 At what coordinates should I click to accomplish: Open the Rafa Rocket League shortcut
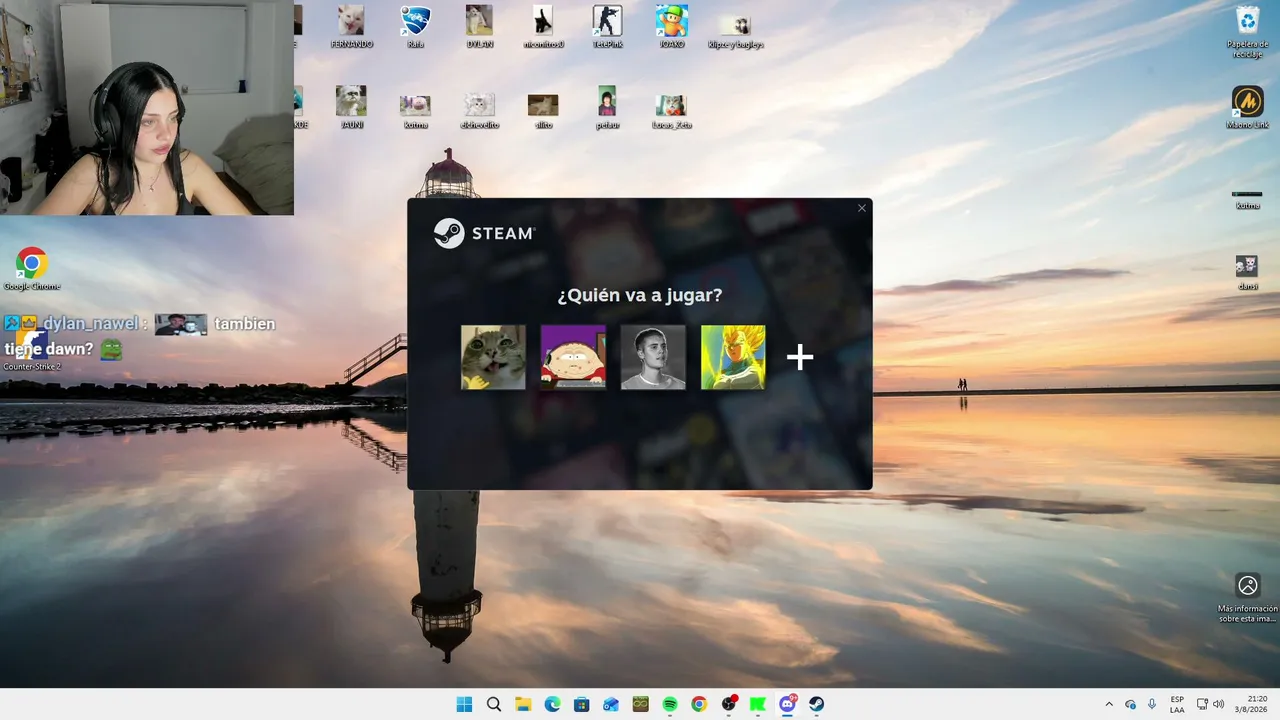click(415, 27)
